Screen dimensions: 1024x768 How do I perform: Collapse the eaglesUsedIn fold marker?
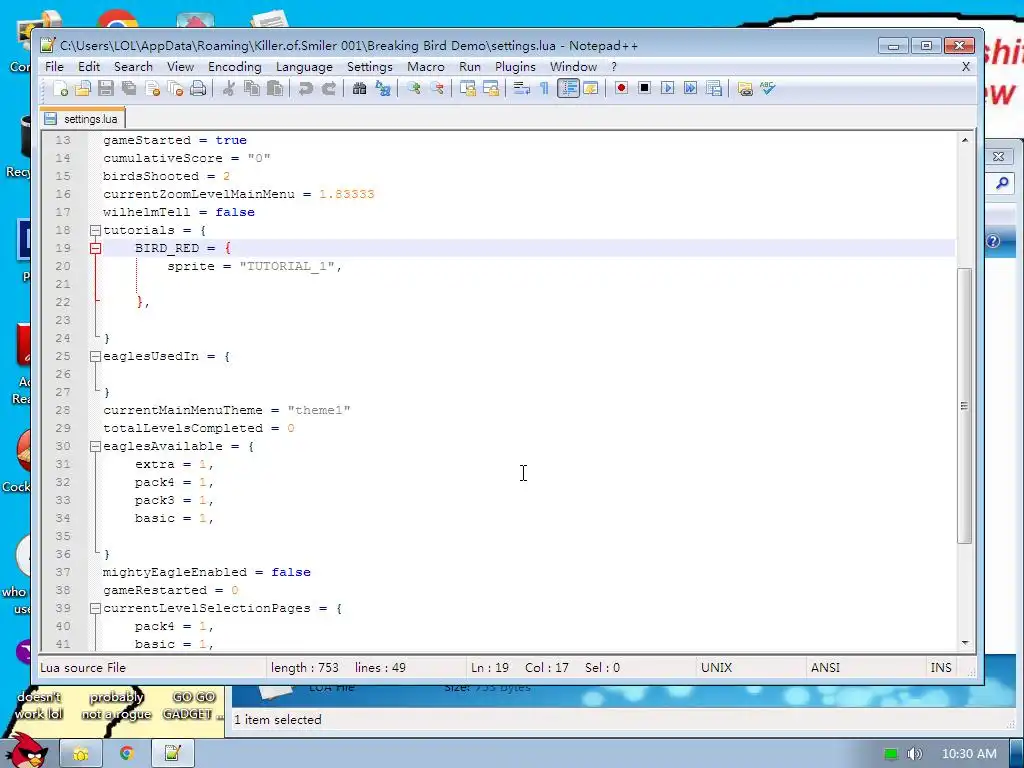pyautogui.click(x=95, y=357)
